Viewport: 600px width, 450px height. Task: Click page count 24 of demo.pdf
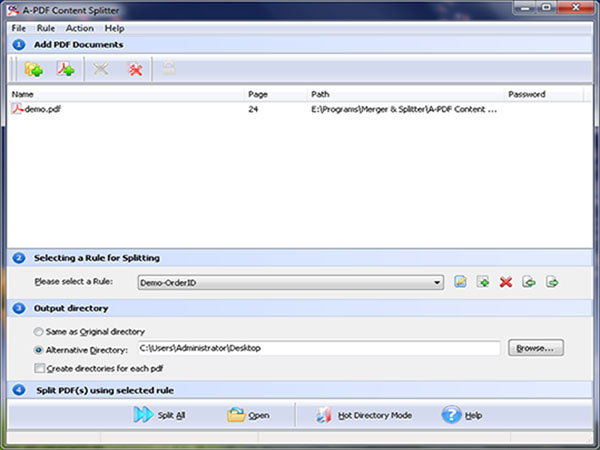pyautogui.click(x=253, y=109)
